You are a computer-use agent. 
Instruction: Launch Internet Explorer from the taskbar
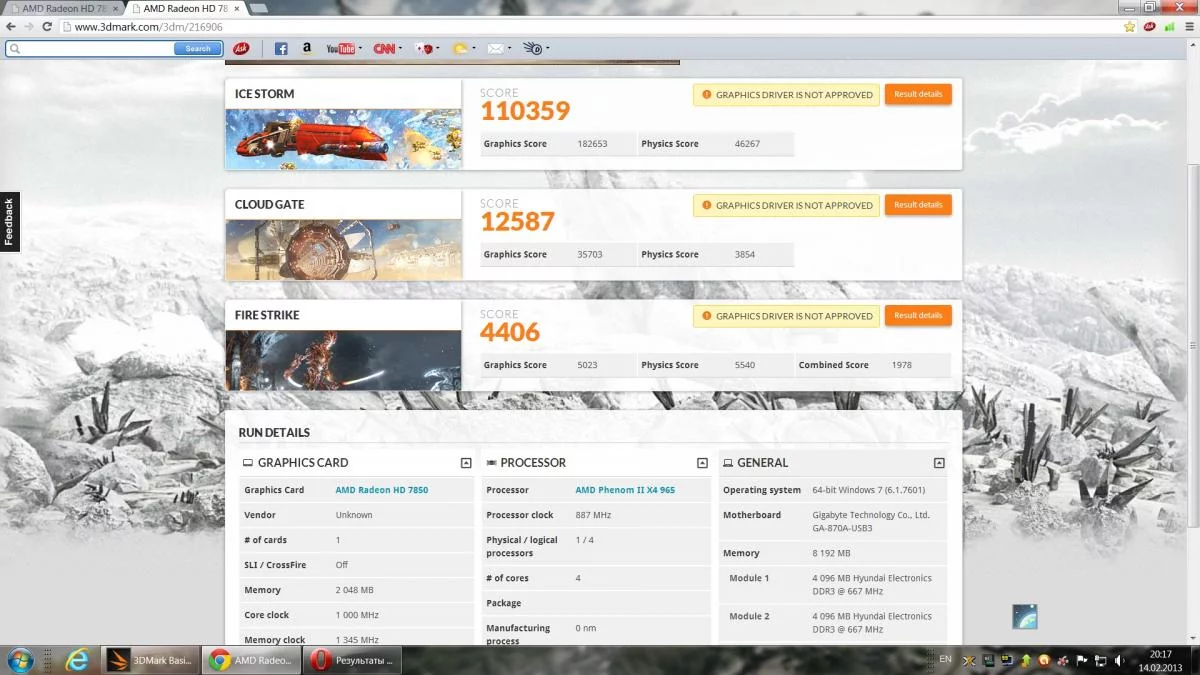[x=77, y=660]
